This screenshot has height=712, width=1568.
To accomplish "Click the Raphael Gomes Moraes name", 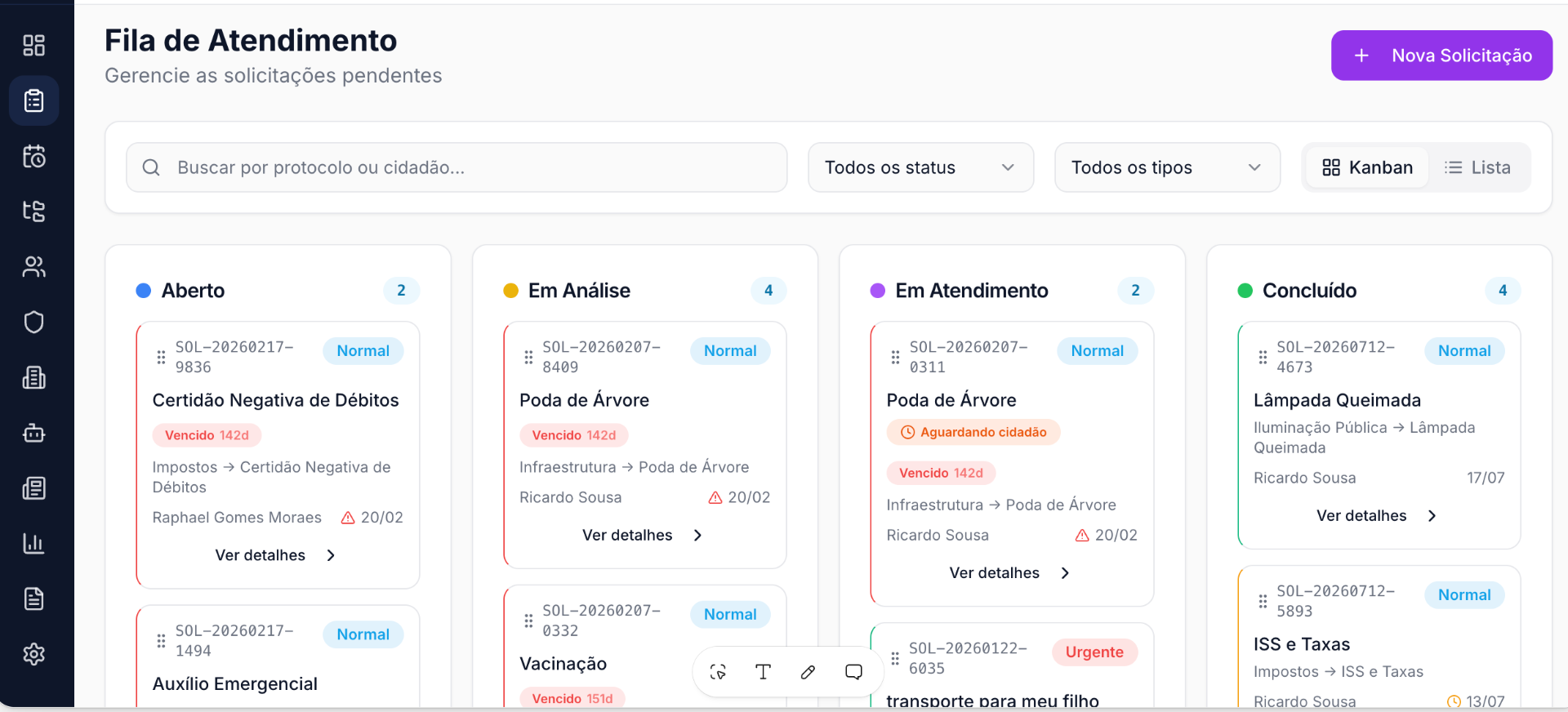I will [x=237, y=518].
